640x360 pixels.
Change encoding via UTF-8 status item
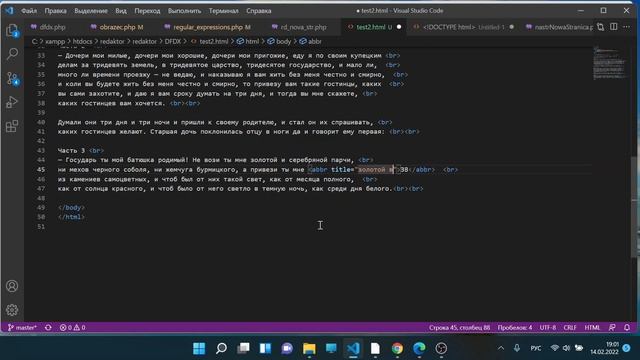tap(548, 327)
